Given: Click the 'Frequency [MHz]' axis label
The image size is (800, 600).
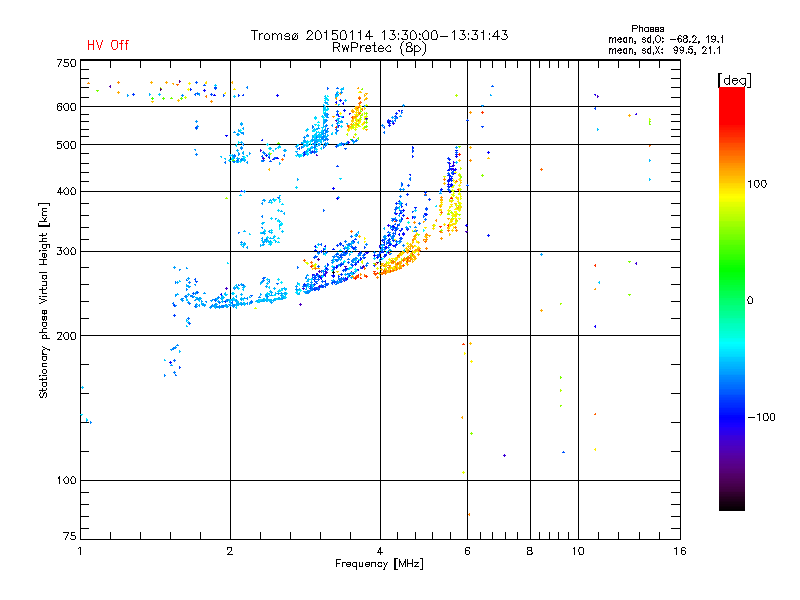Looking at the screenshot, I should tap(379, 563).
